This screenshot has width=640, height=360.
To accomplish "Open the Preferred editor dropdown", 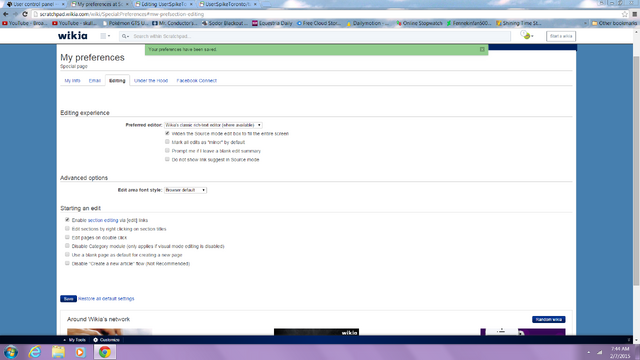I will [x=213, y=125].
